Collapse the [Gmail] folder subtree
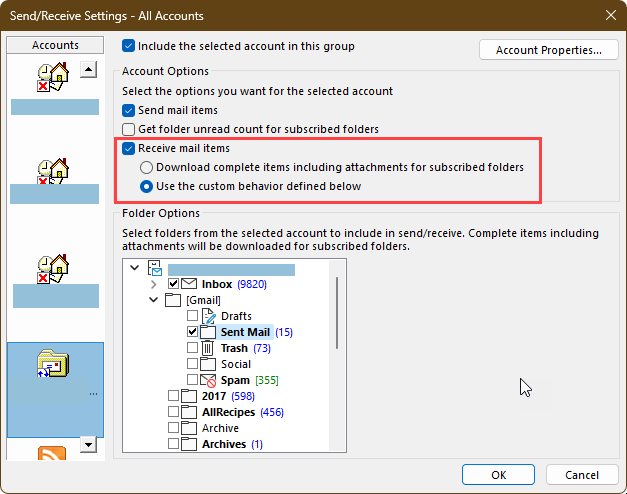 [154, 300]
